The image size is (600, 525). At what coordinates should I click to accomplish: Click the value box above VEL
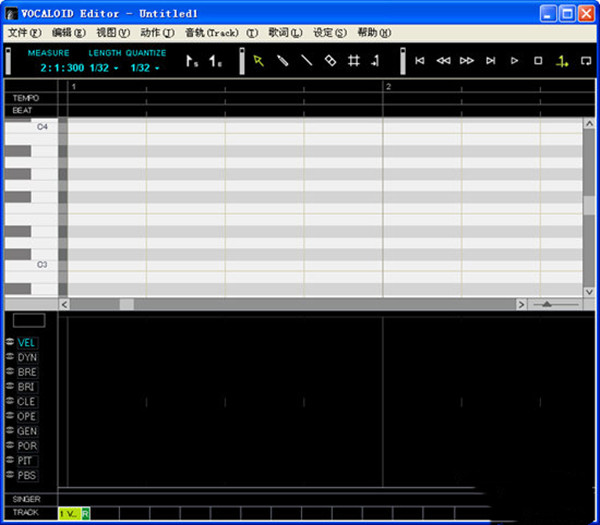29,320
